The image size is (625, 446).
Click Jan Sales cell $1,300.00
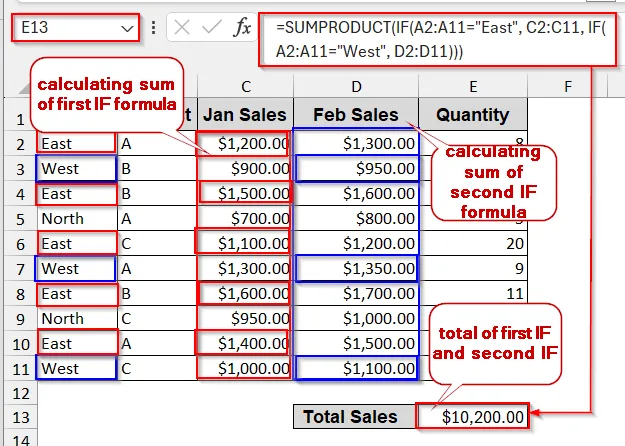[x=245, y=269]
